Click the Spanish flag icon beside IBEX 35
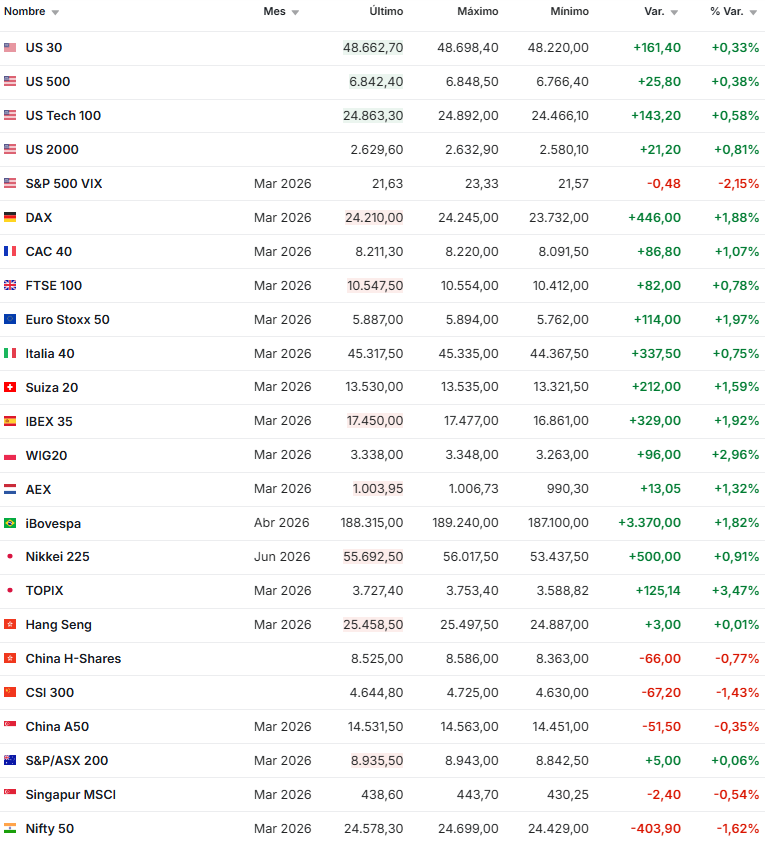Image resolution: width=765 pixels, height=842 pixels. click(10, 421)
